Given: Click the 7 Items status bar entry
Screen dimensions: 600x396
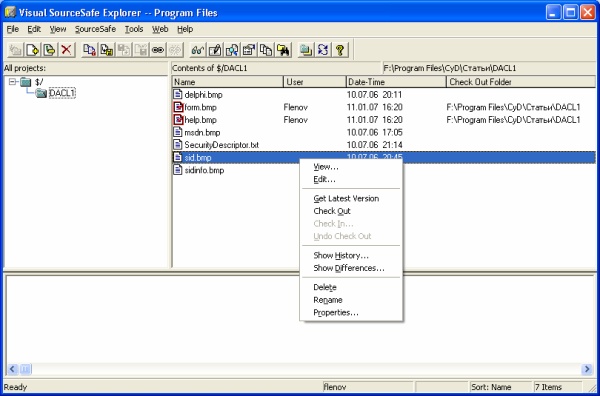Looking at the screenshot, I should [558, 387].
